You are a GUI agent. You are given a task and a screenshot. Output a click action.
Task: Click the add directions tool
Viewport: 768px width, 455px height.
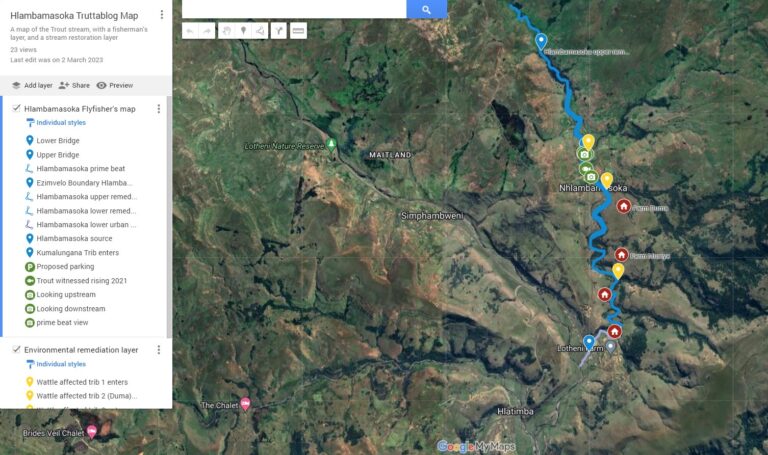(x=279, y=31)
